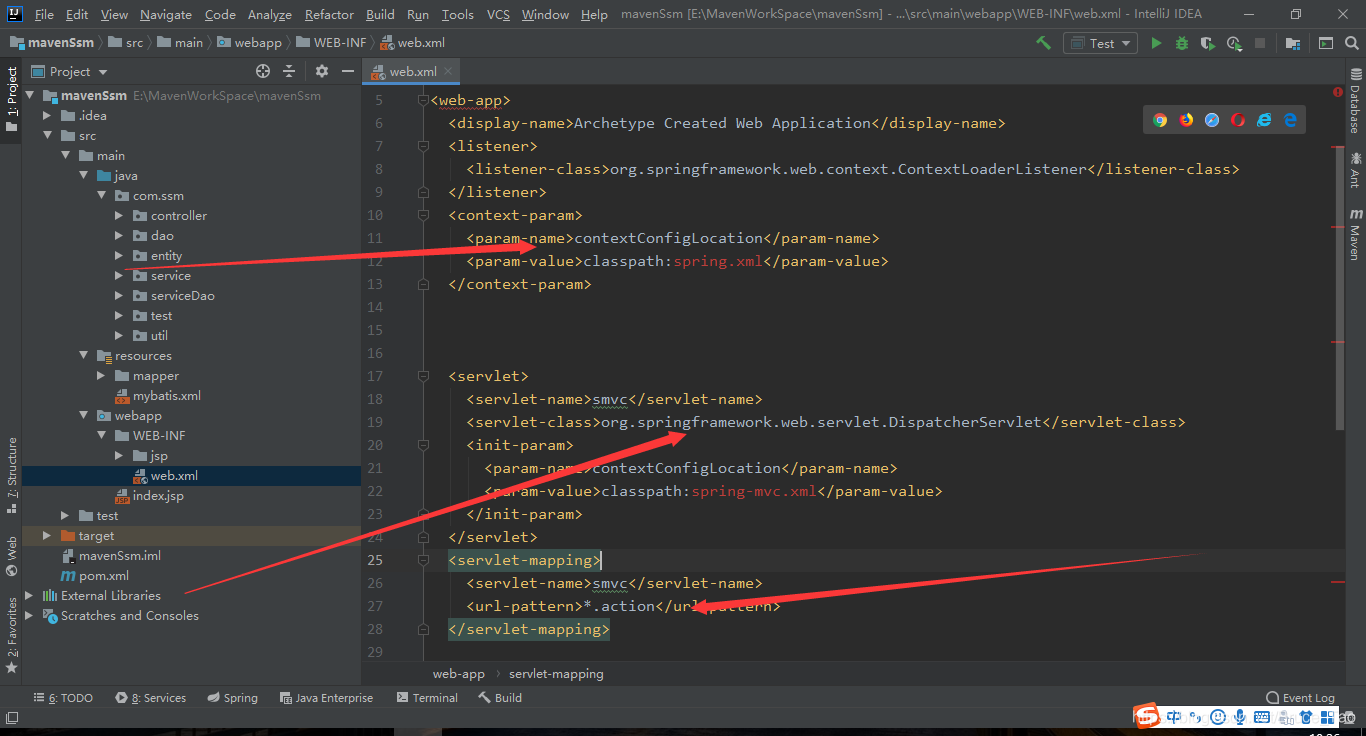This screenshot has height=736, width=1366.
Task: Open the VCS menu
Action: [498, 14]
